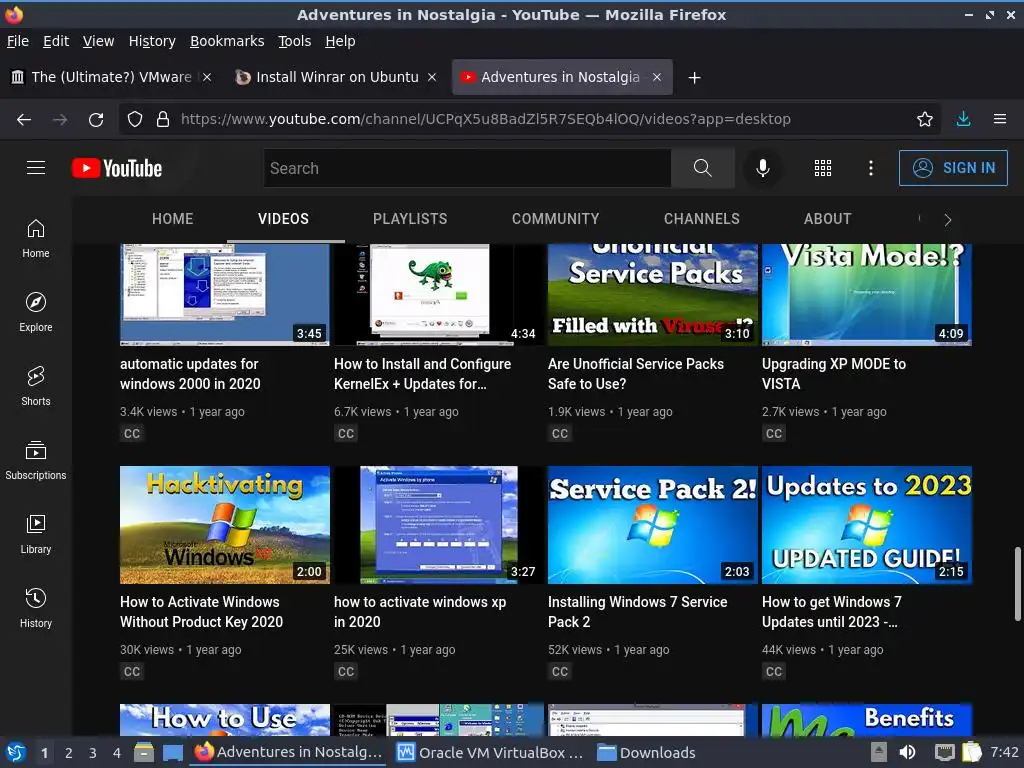Open 'automatic updates for windows 2000 in 2020'
The image size is (1024, 768).
[190, 374]
